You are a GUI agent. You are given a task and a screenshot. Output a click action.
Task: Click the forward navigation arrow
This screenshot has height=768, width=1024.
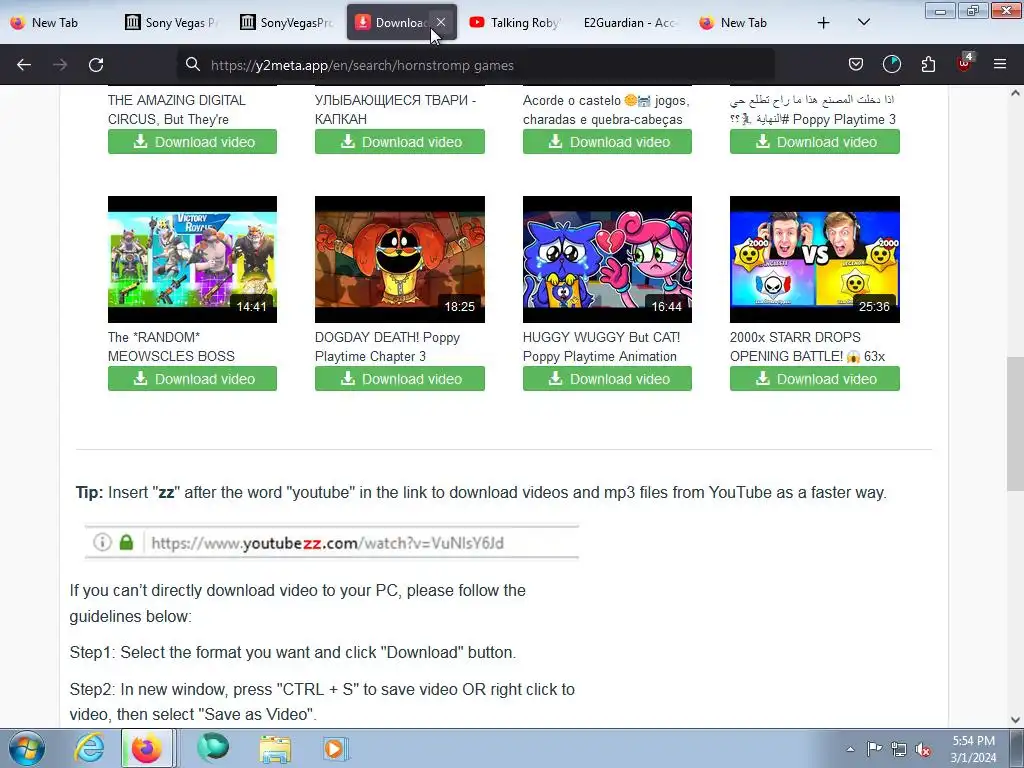tap(60, 65)
